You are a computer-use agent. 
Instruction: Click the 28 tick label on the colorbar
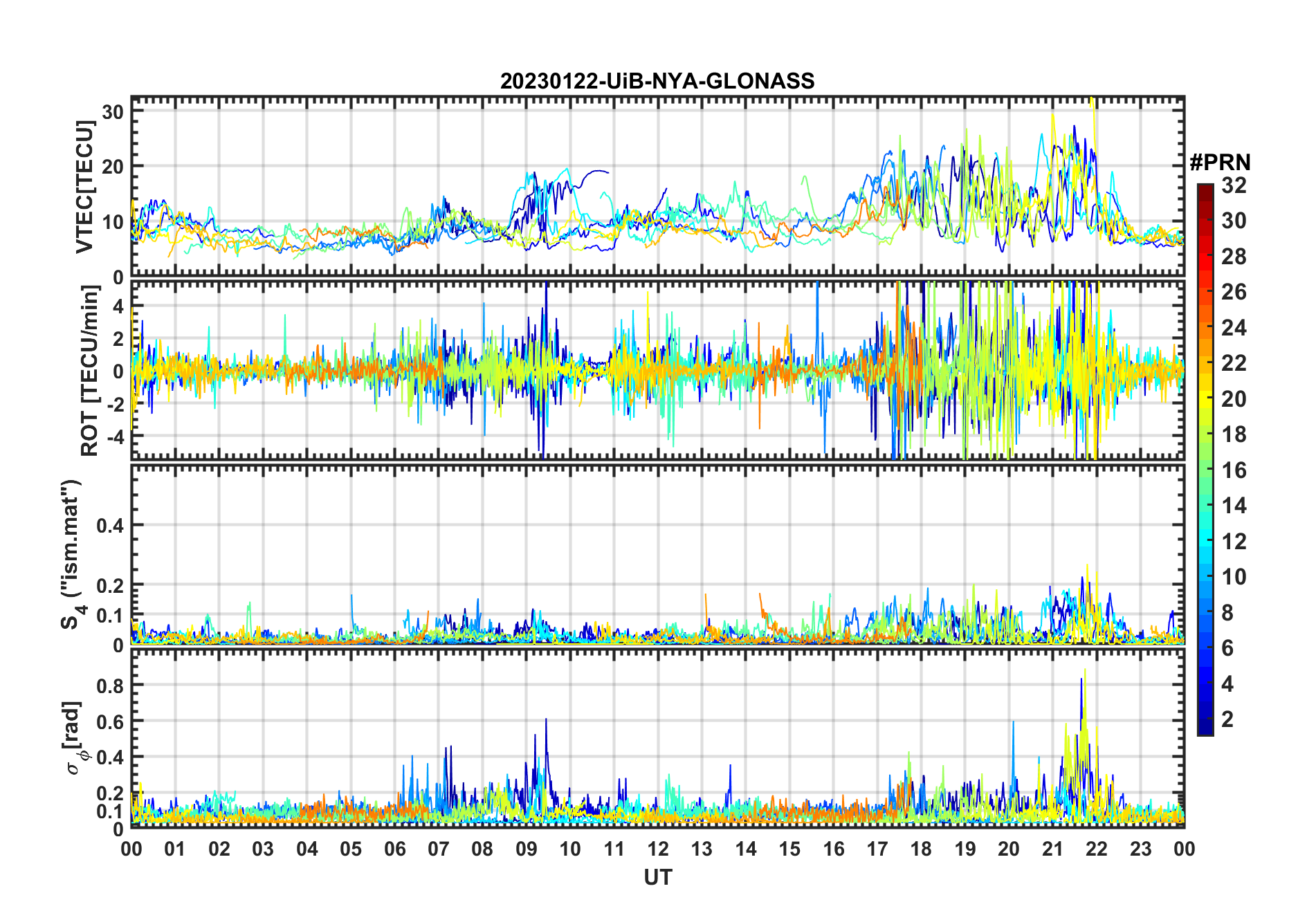click(1234, 257)
